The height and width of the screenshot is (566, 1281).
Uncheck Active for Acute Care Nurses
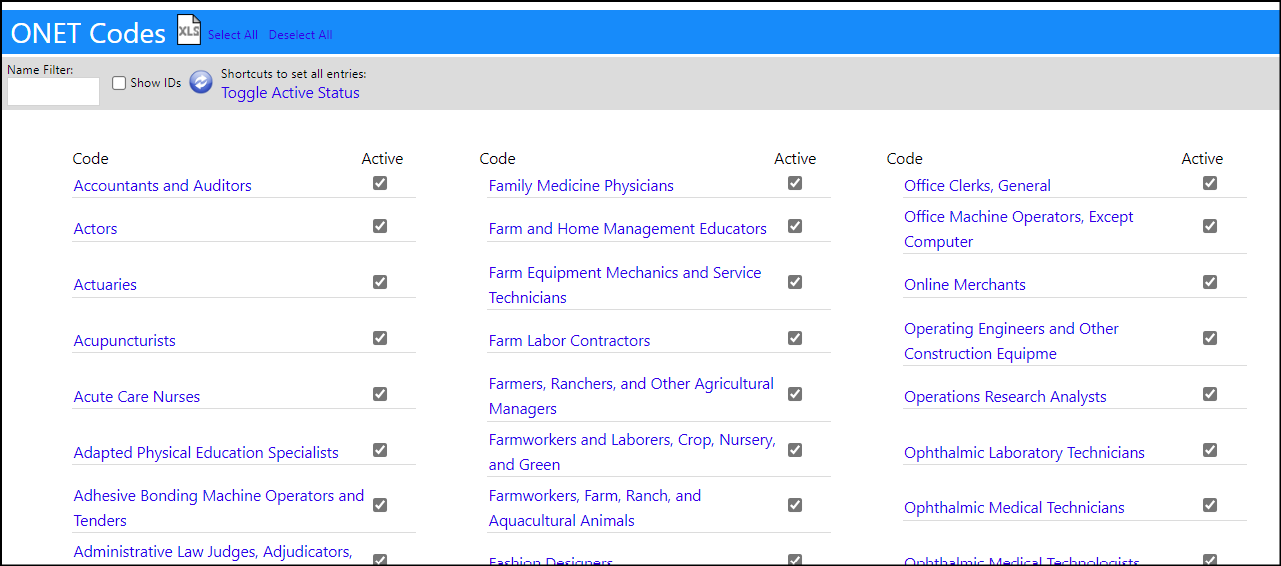pos(380,394)
